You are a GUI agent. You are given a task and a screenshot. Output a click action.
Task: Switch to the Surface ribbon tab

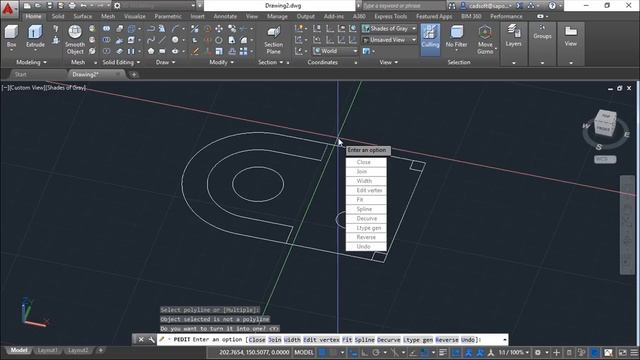click(82, 16)
